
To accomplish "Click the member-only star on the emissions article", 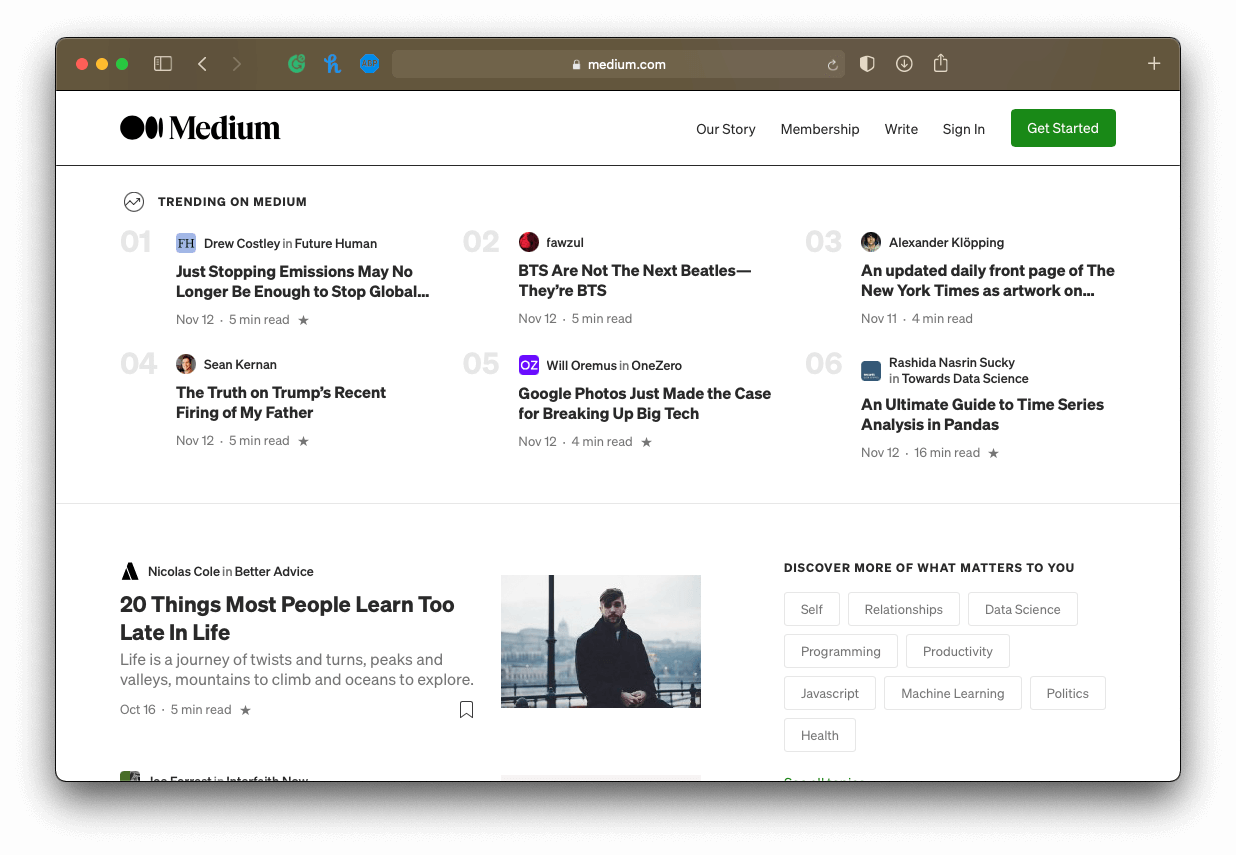I will (x=303, y=319).
